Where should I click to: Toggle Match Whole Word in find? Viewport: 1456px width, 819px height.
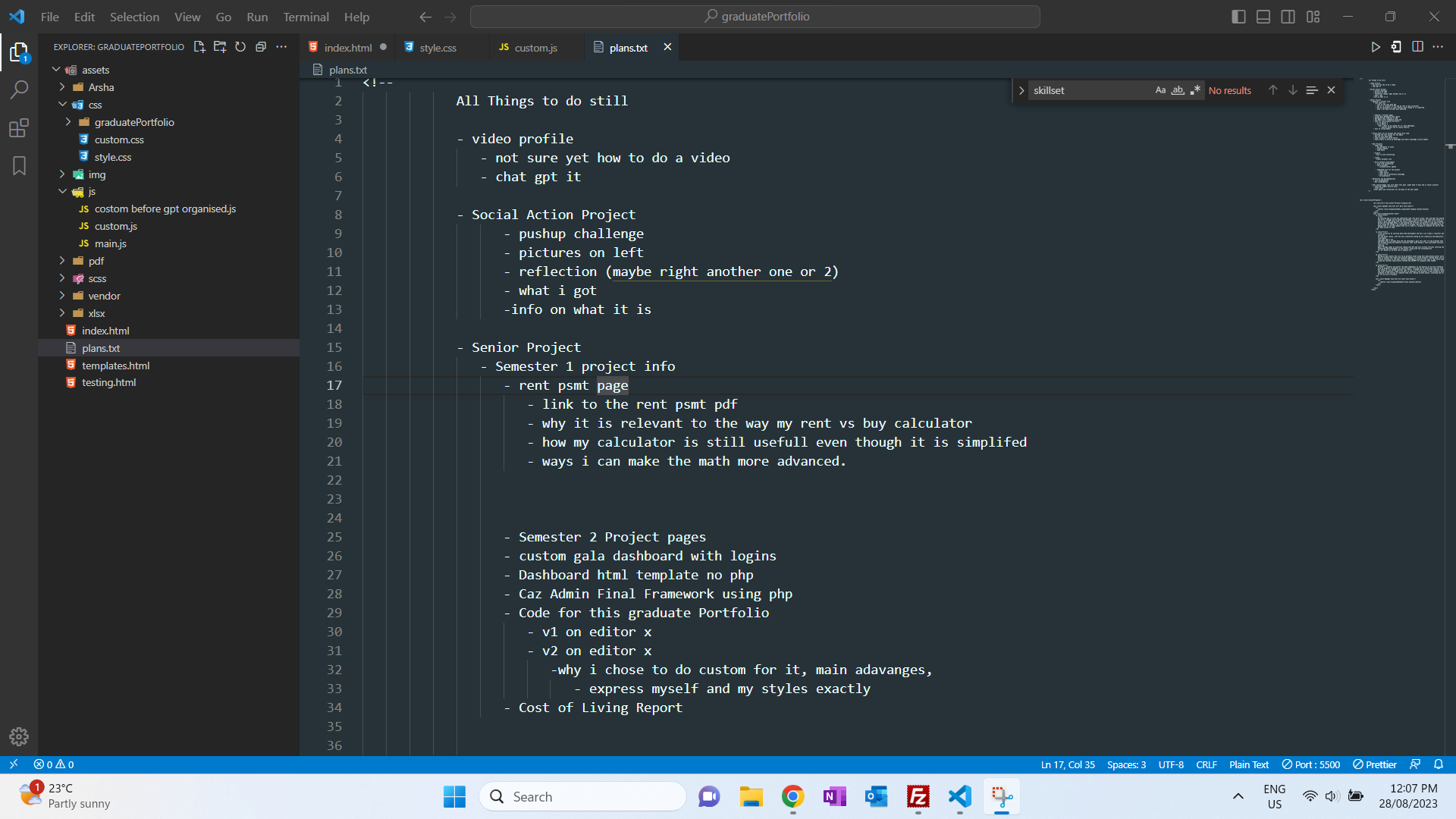point(1178,90)
